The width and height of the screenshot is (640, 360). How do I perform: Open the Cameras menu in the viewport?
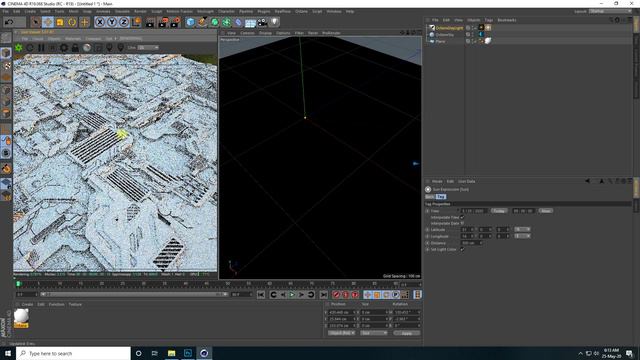[247, 33]
